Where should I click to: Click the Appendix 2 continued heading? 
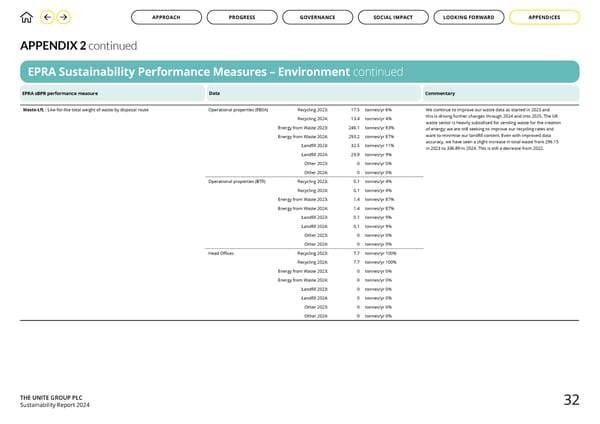(78, 46)
